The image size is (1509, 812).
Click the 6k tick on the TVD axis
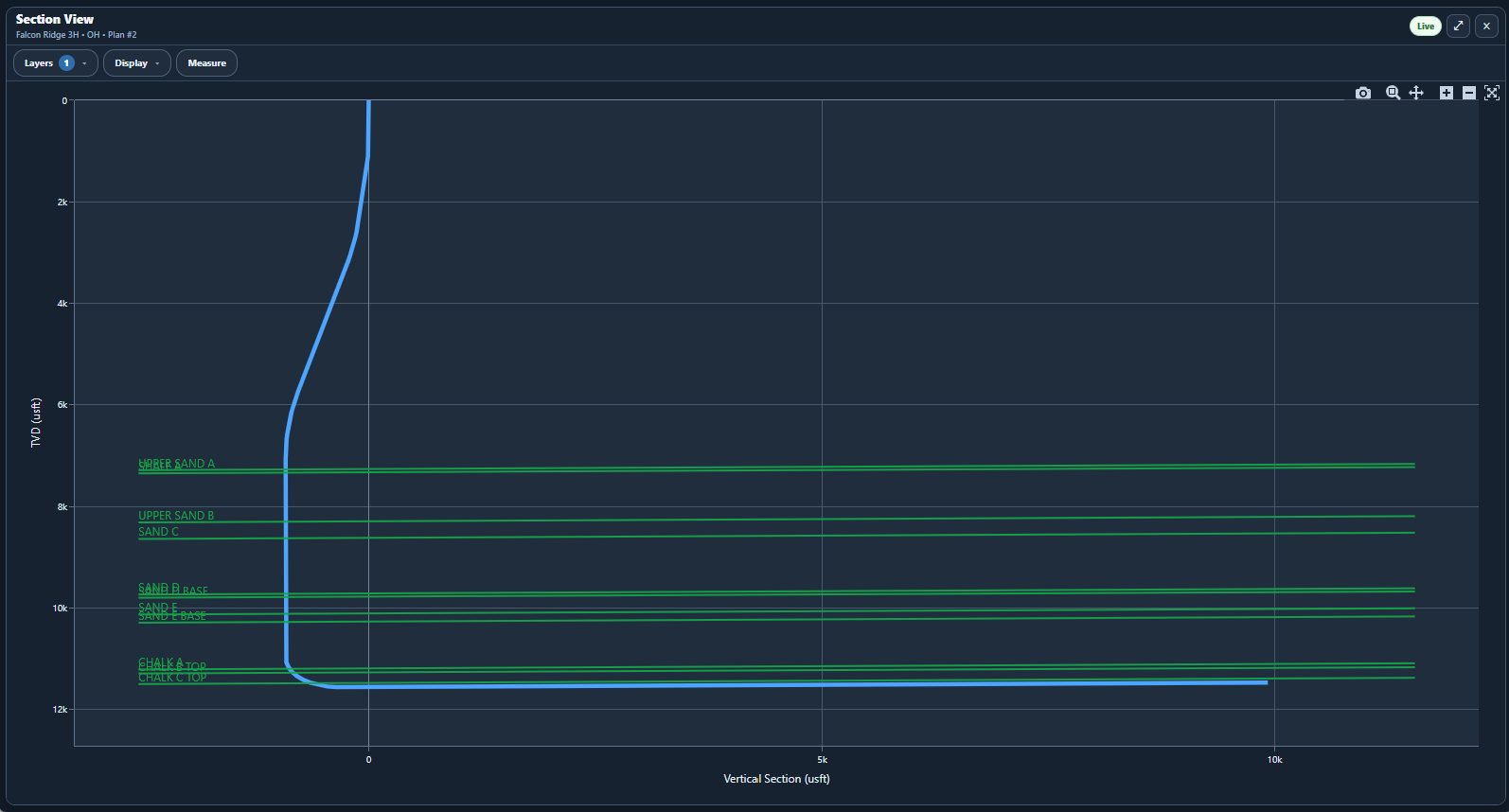click(62, 405)
